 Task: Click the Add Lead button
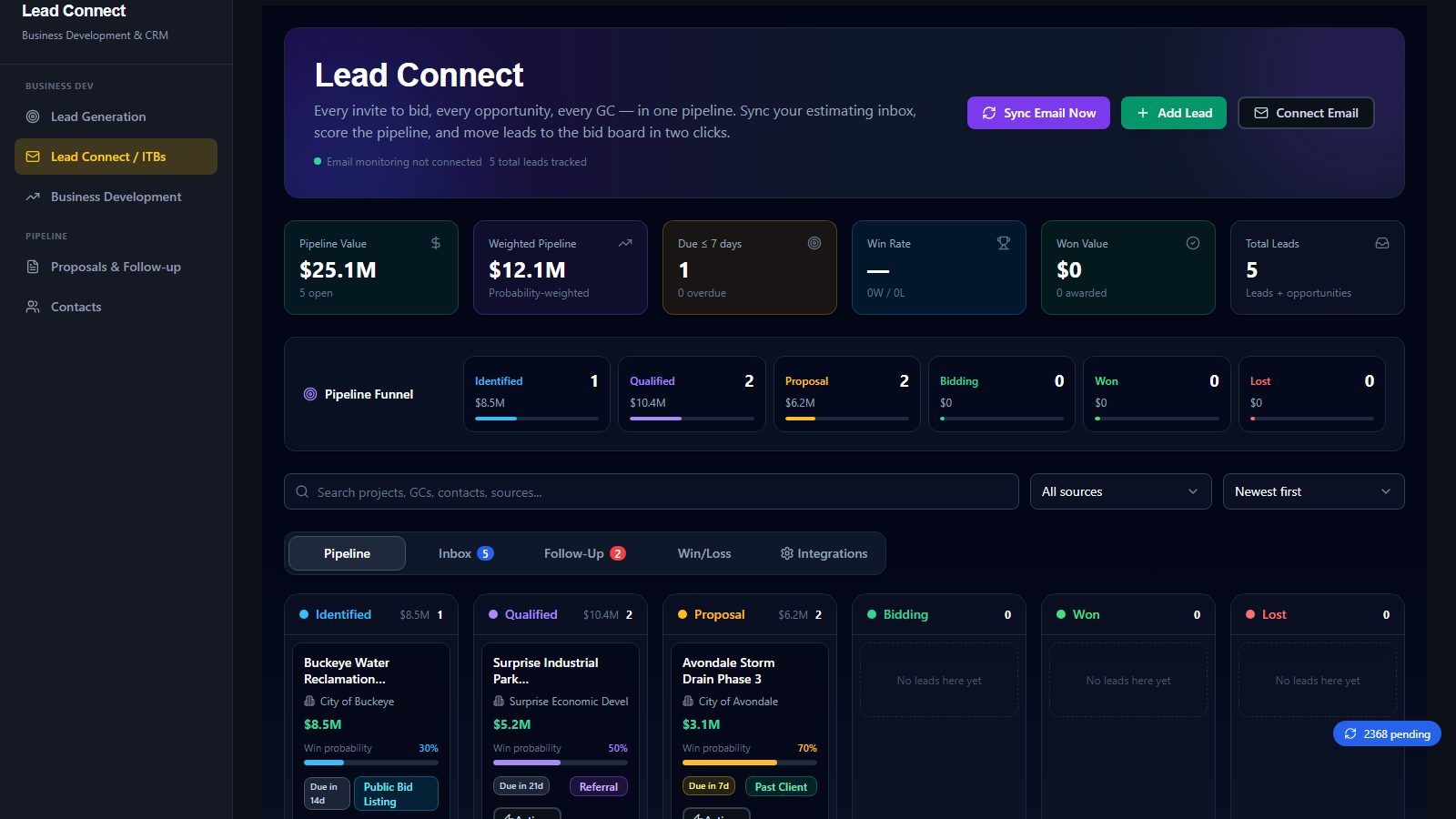point(1174,113)
